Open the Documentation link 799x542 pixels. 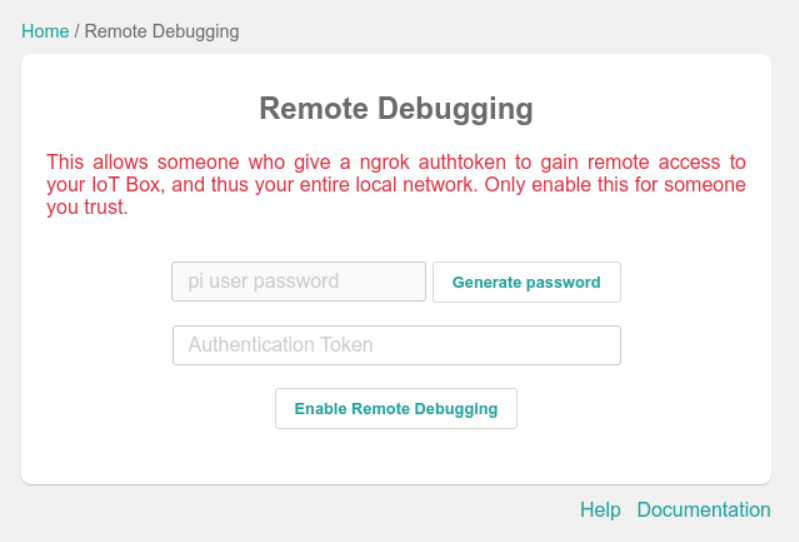coord(703,510)
